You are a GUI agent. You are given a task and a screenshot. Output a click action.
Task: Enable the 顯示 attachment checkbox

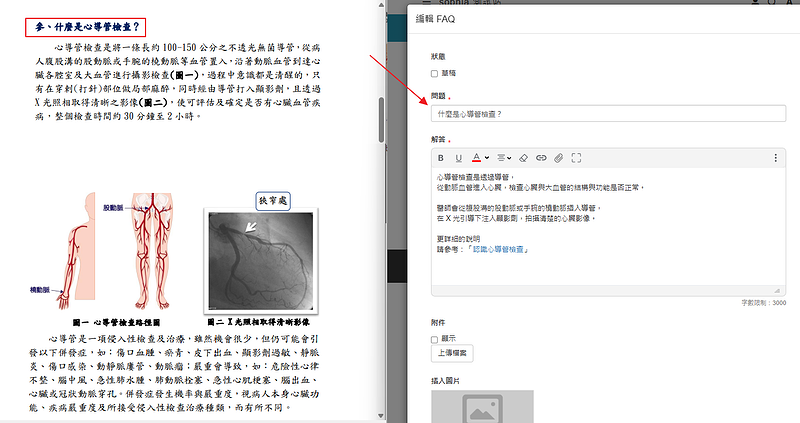point(435,339)
